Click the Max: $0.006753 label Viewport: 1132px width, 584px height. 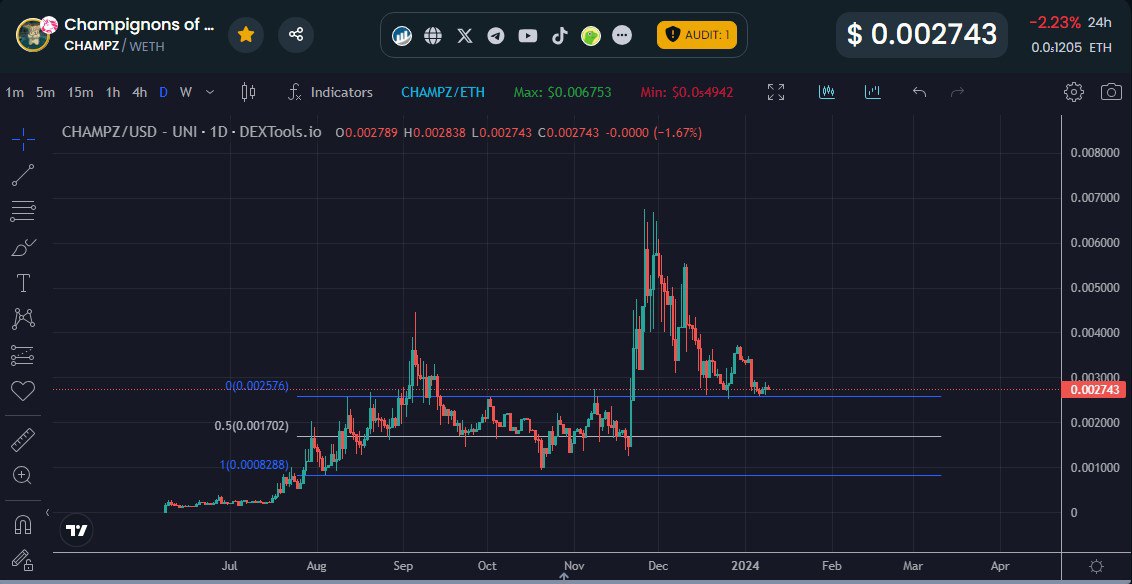[x=562, y=92]
